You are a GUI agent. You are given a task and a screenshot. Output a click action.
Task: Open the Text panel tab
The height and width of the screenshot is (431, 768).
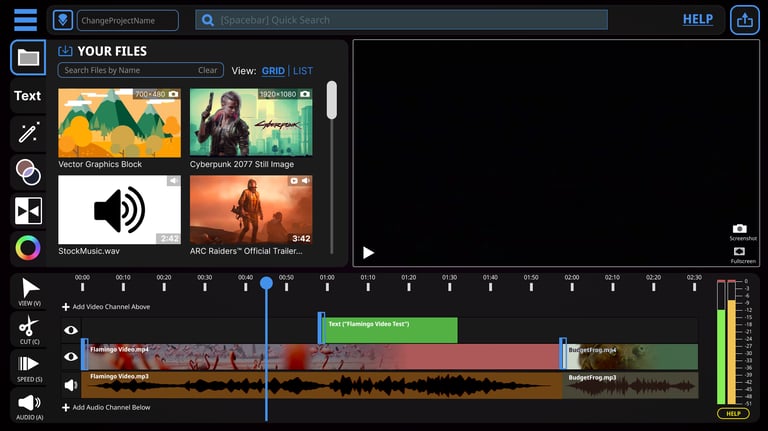click(x=28, y=96)
